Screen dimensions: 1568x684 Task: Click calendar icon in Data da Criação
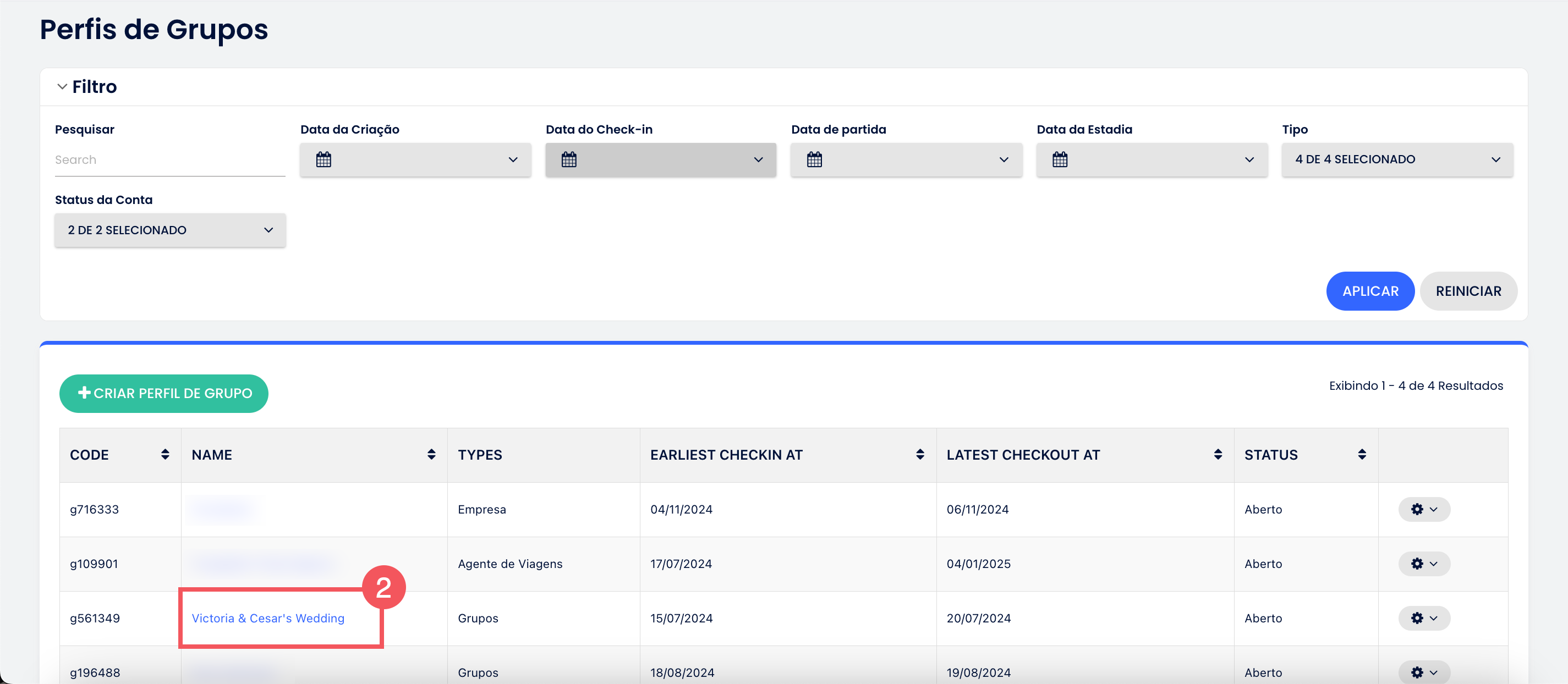point(323,159)
